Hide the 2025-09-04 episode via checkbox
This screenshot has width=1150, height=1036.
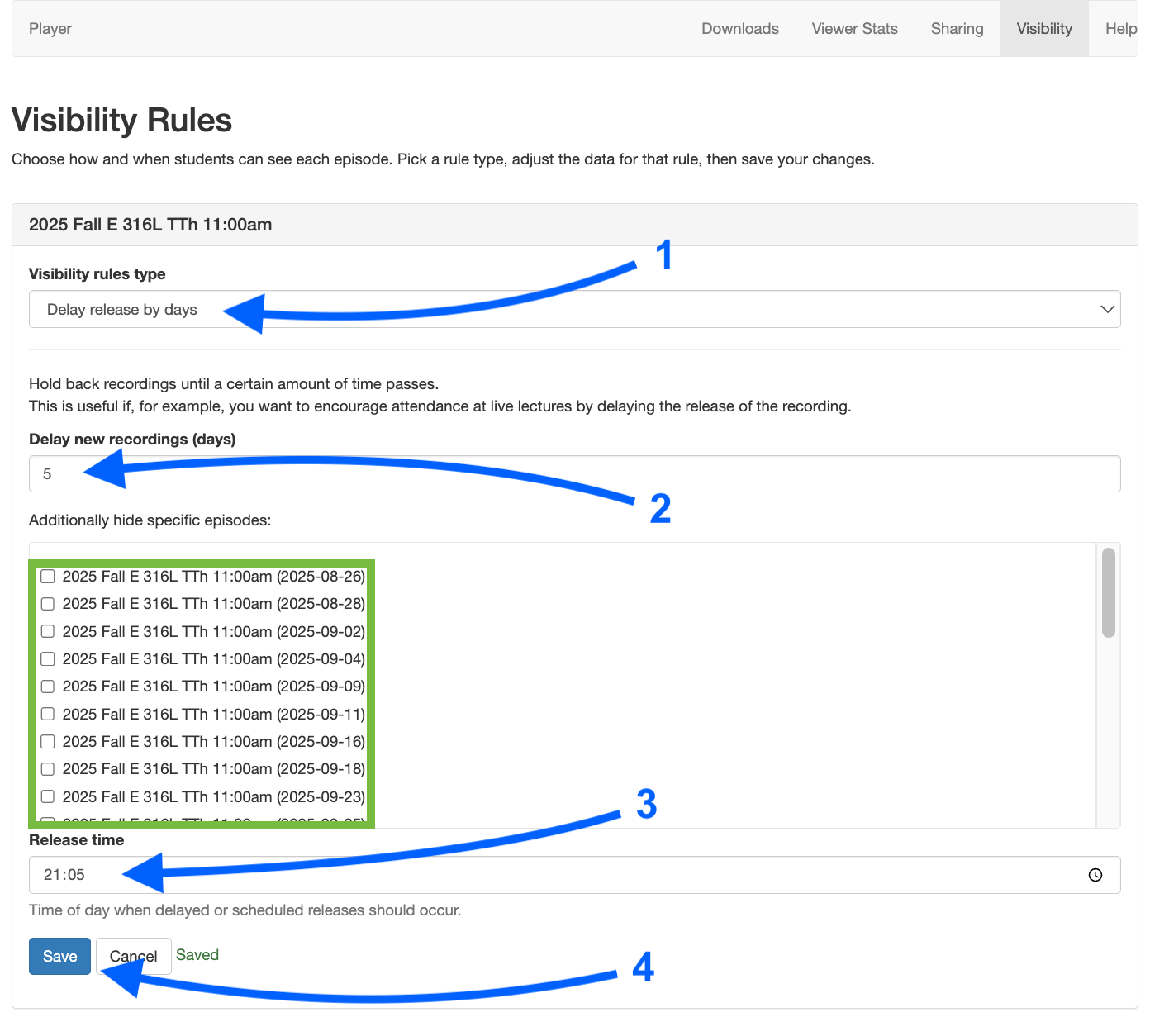(48, 659)
